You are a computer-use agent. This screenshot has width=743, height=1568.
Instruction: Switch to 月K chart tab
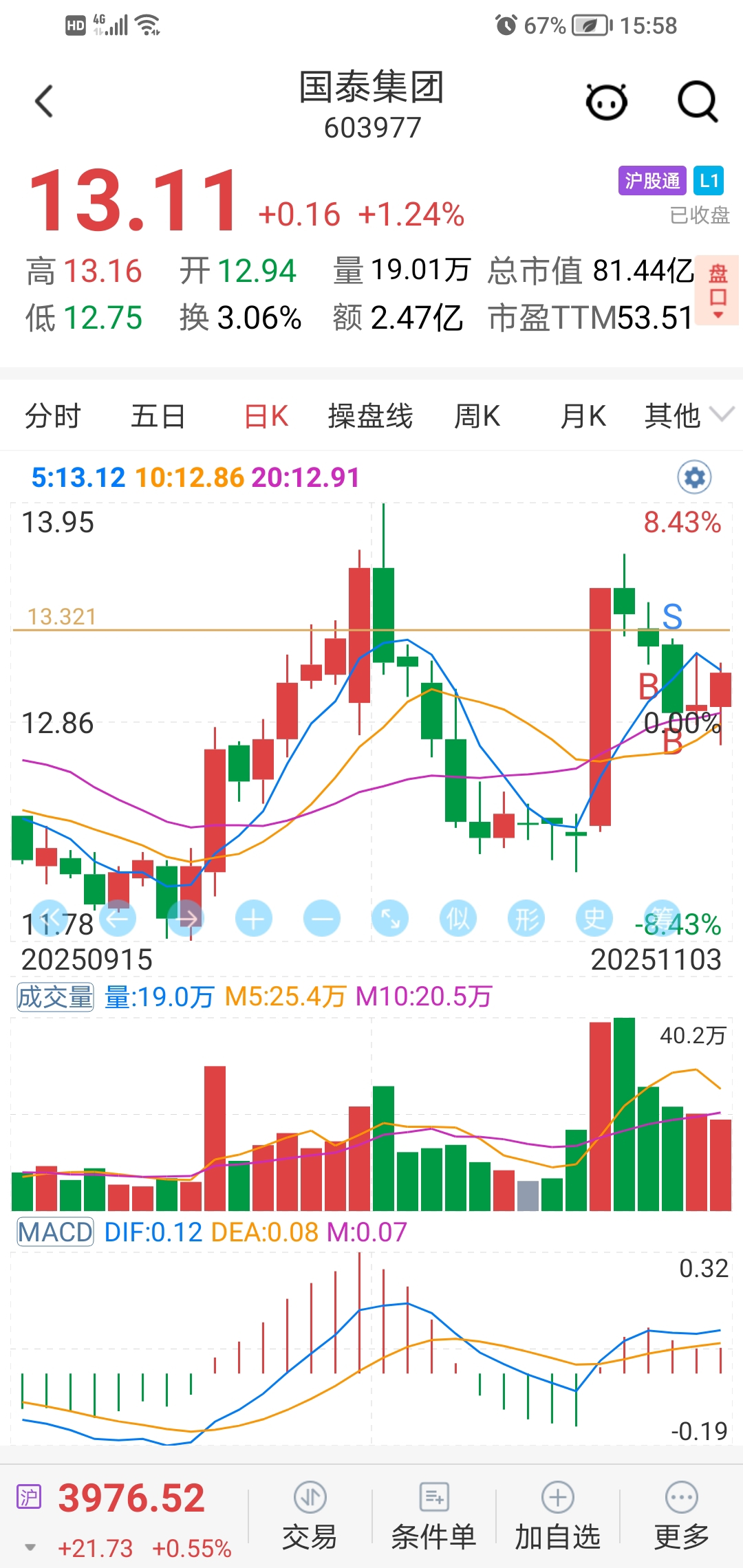[x=583, y=417]
